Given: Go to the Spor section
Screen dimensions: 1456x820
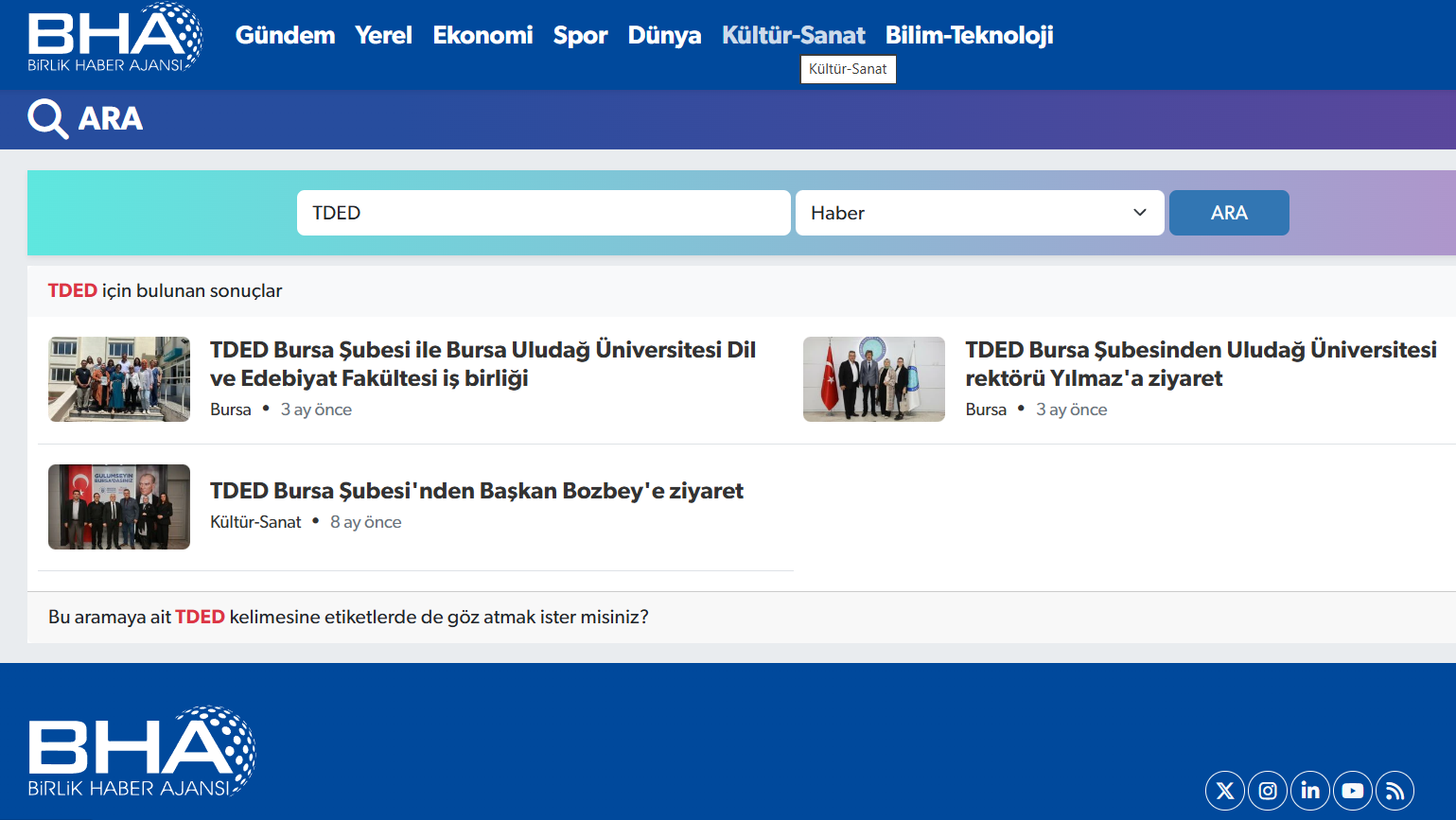Looking at the screenshot, I should click(580, 35).
